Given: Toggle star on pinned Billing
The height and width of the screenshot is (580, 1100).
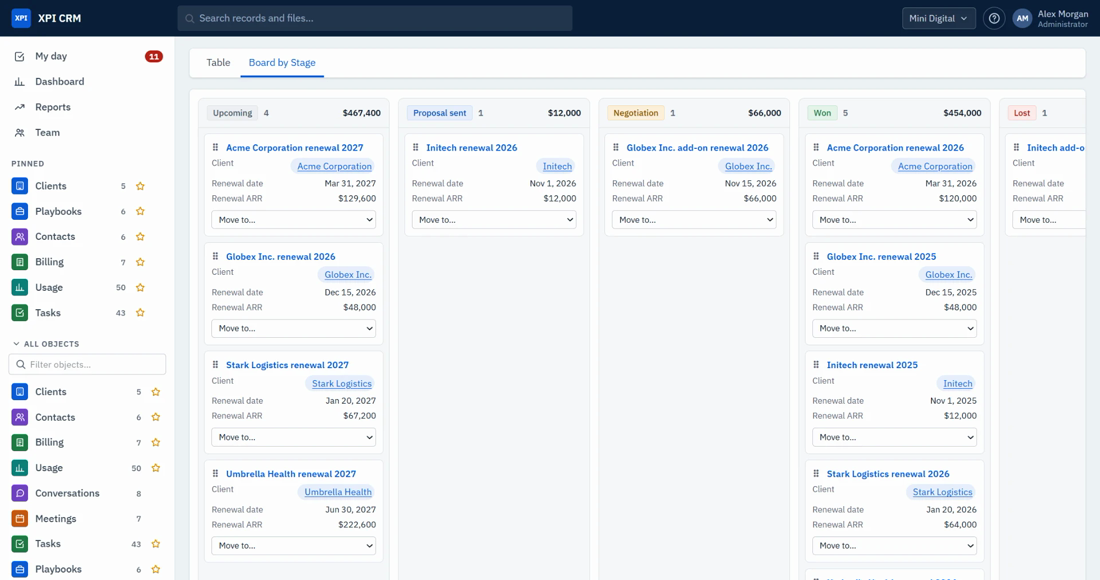Looking at the screenshot, I should (140, 262).
